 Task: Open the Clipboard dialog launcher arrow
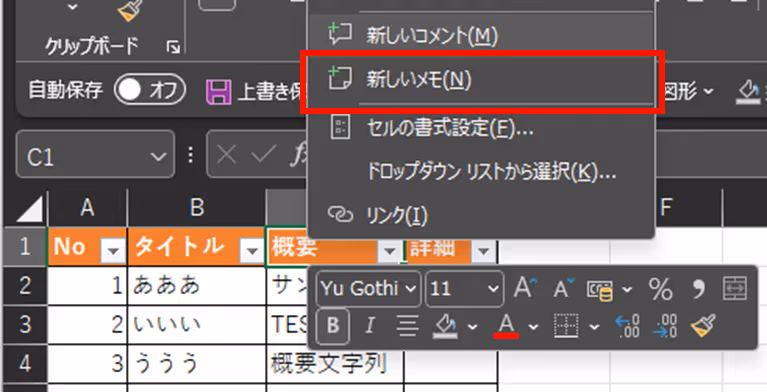[x=173, y=47]
